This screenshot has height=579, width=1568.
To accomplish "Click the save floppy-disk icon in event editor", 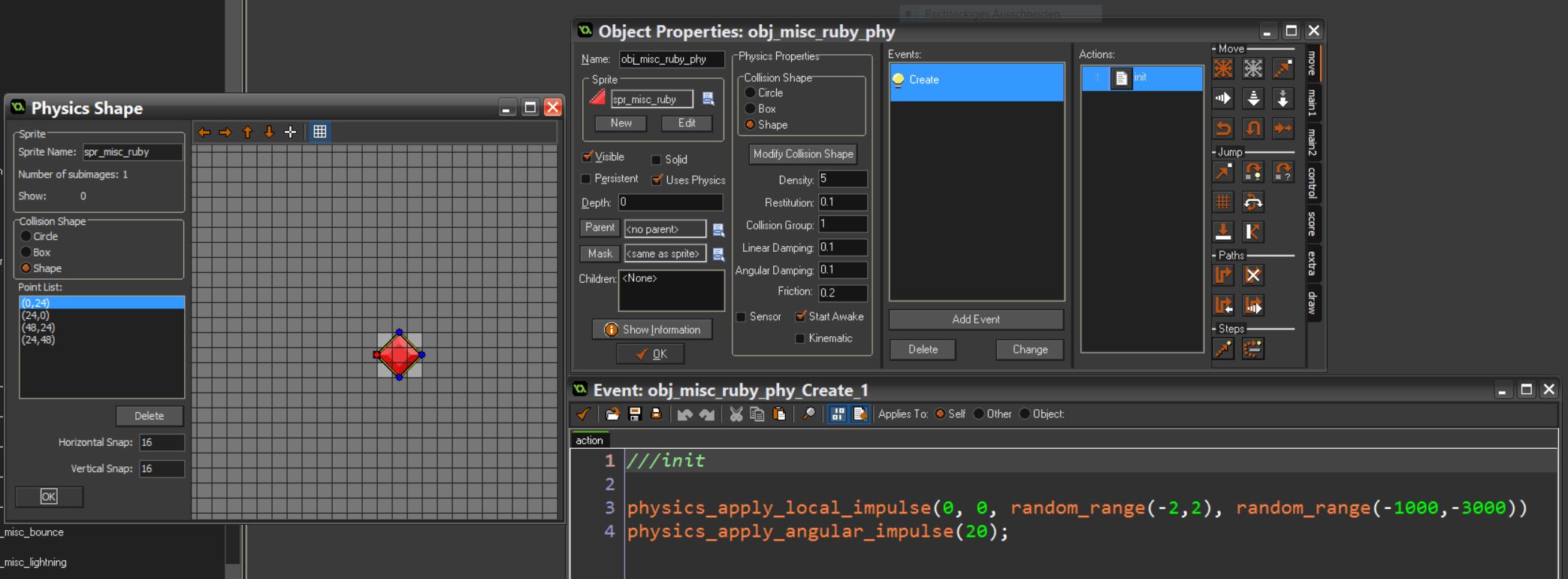I will coord(635,414).
